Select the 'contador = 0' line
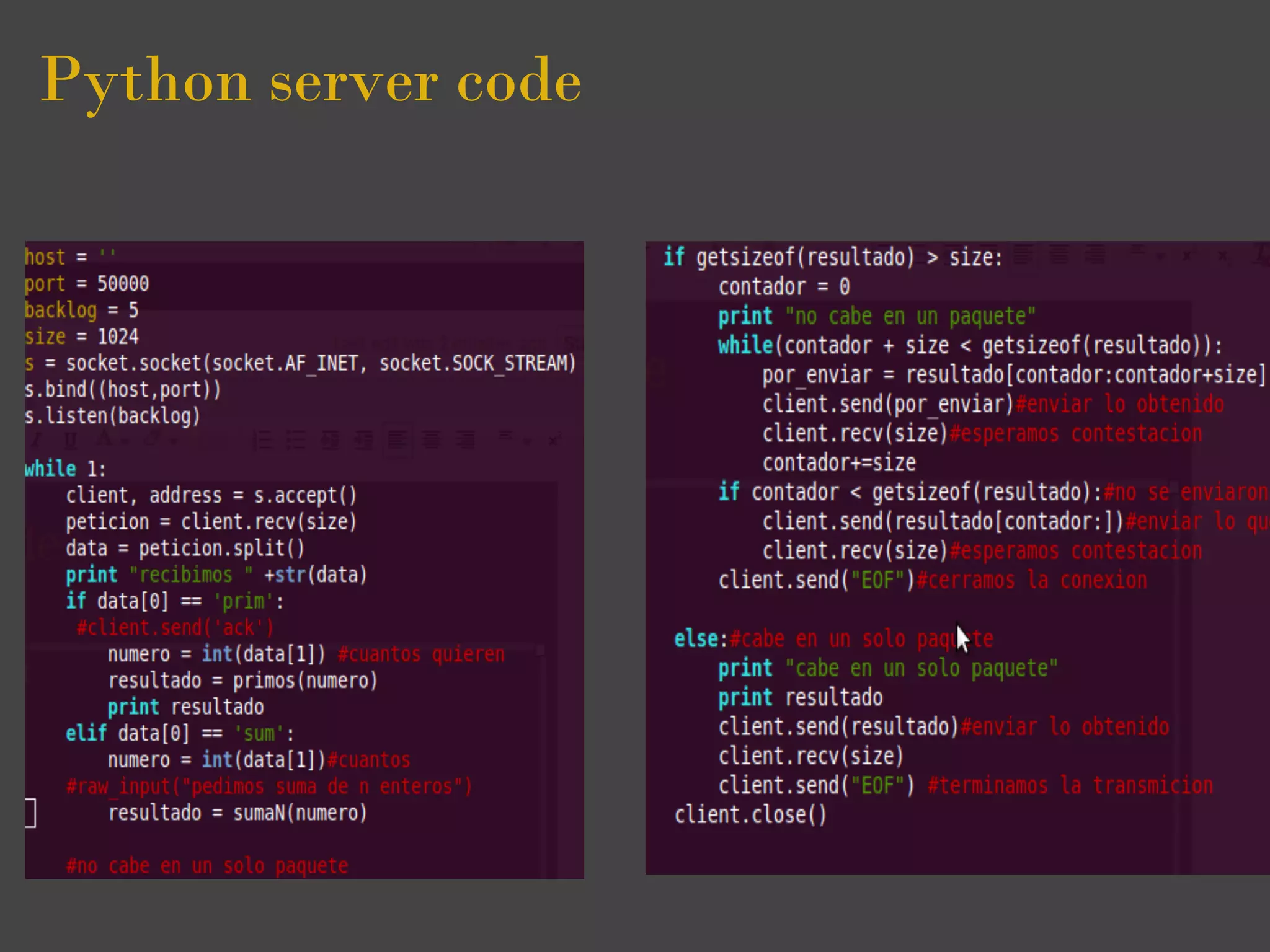The width and height of the screenshot is (1270, 952). tap(784, 286)
